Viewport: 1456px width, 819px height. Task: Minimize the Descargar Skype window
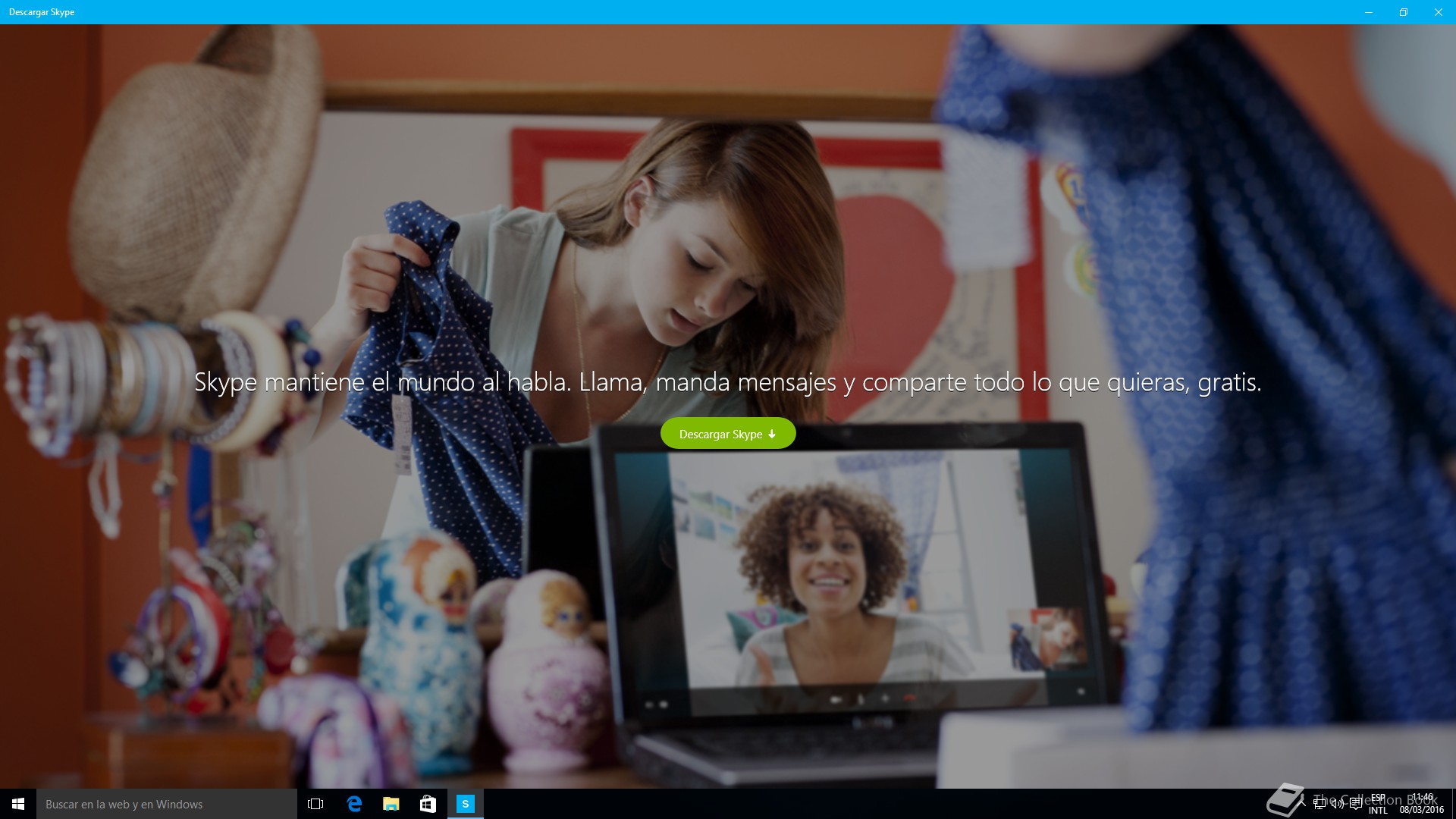point(1369,12)
